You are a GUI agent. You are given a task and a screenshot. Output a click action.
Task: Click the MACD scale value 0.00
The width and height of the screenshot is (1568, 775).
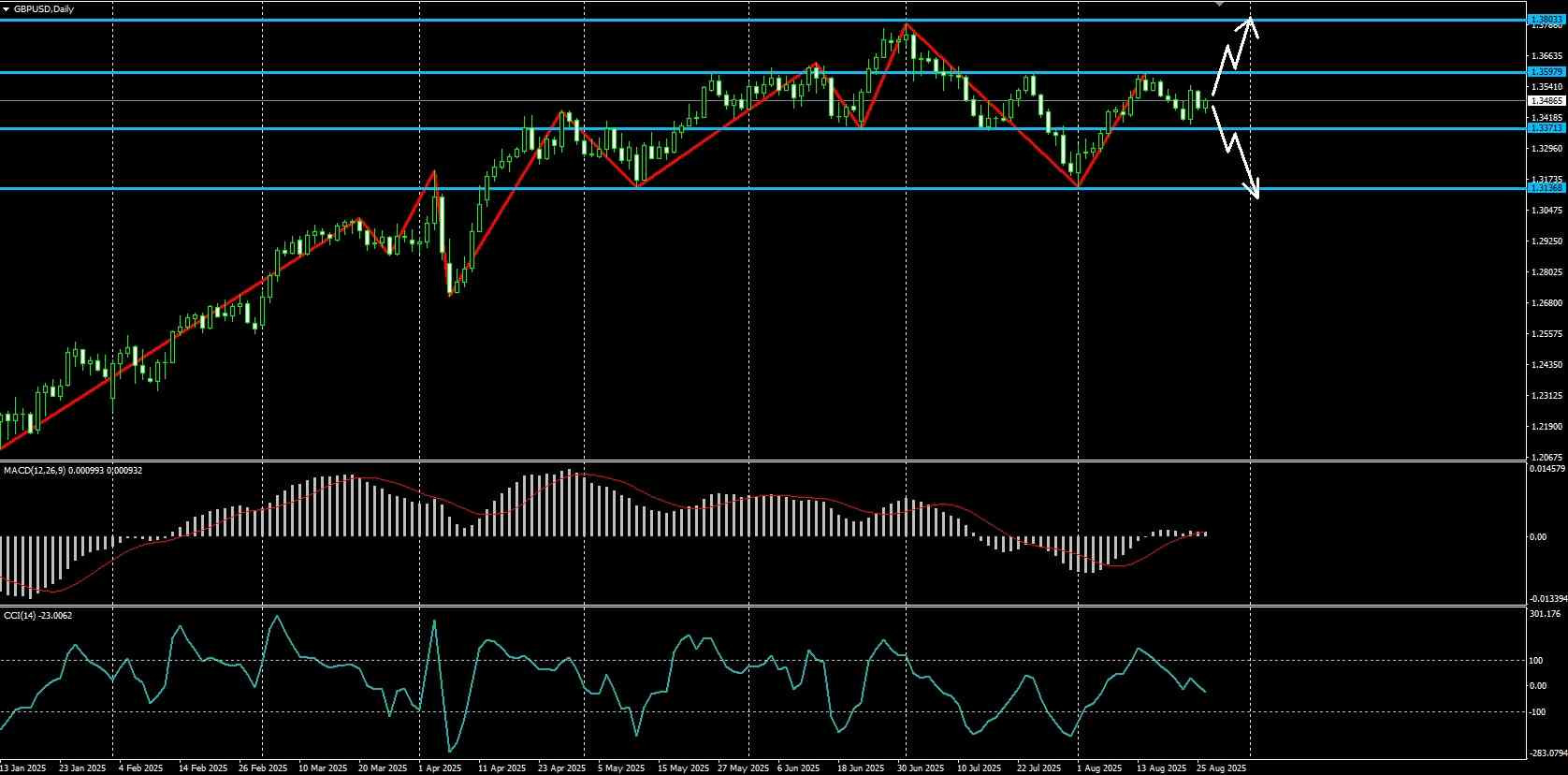pyautogui.click(x=1538, y=536)
